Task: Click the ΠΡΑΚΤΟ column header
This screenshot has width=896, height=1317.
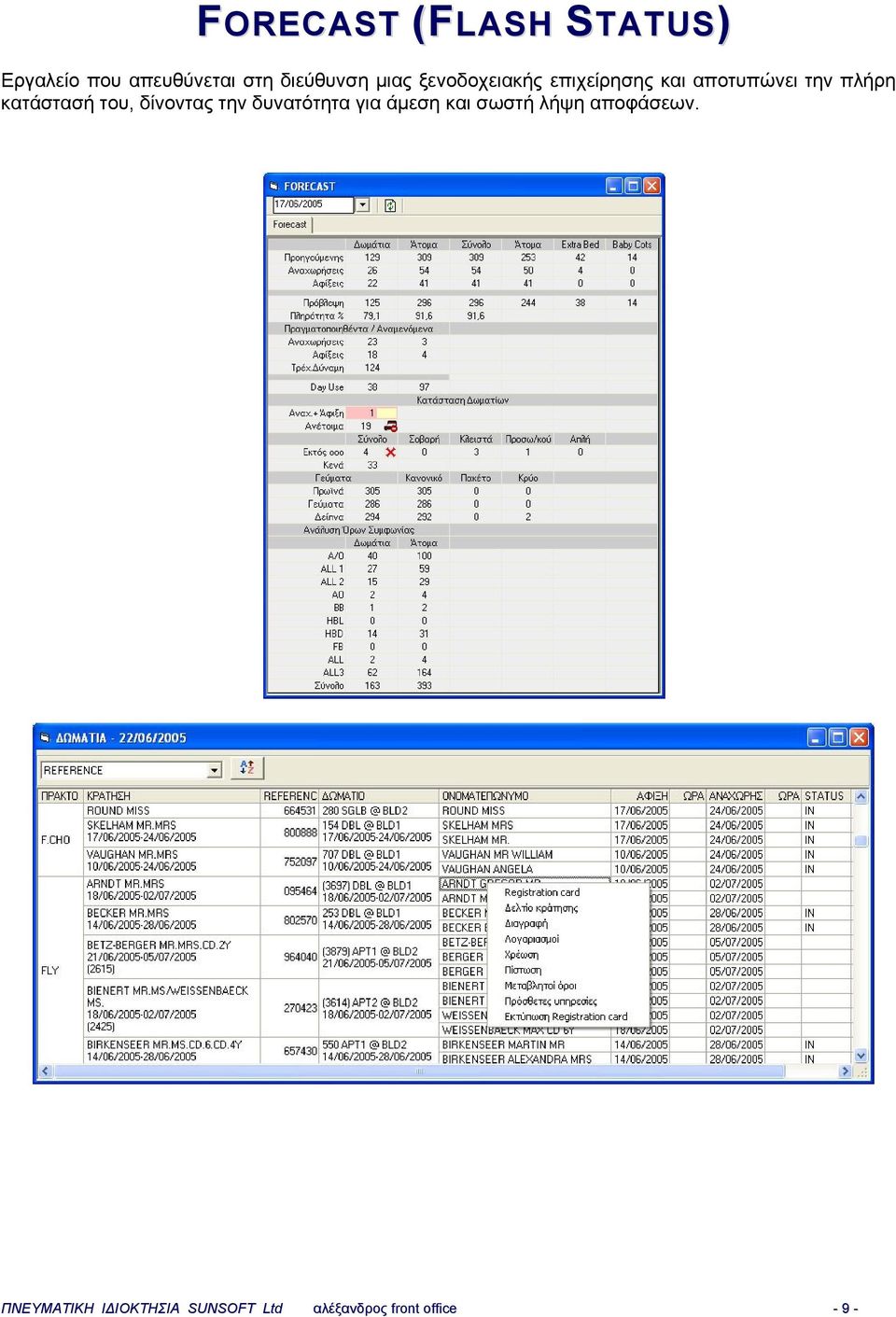Action: (60, 796)
